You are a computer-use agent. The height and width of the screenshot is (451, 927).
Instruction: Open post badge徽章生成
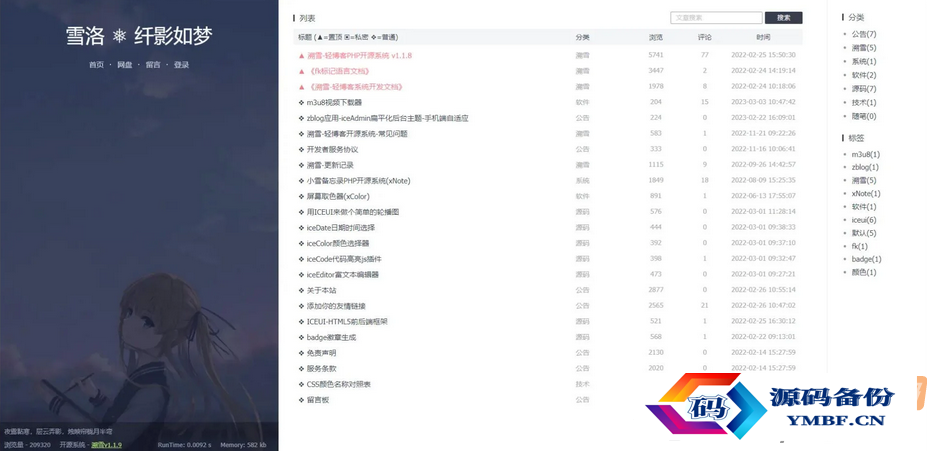pyautogui.click(x=331, y=338)
